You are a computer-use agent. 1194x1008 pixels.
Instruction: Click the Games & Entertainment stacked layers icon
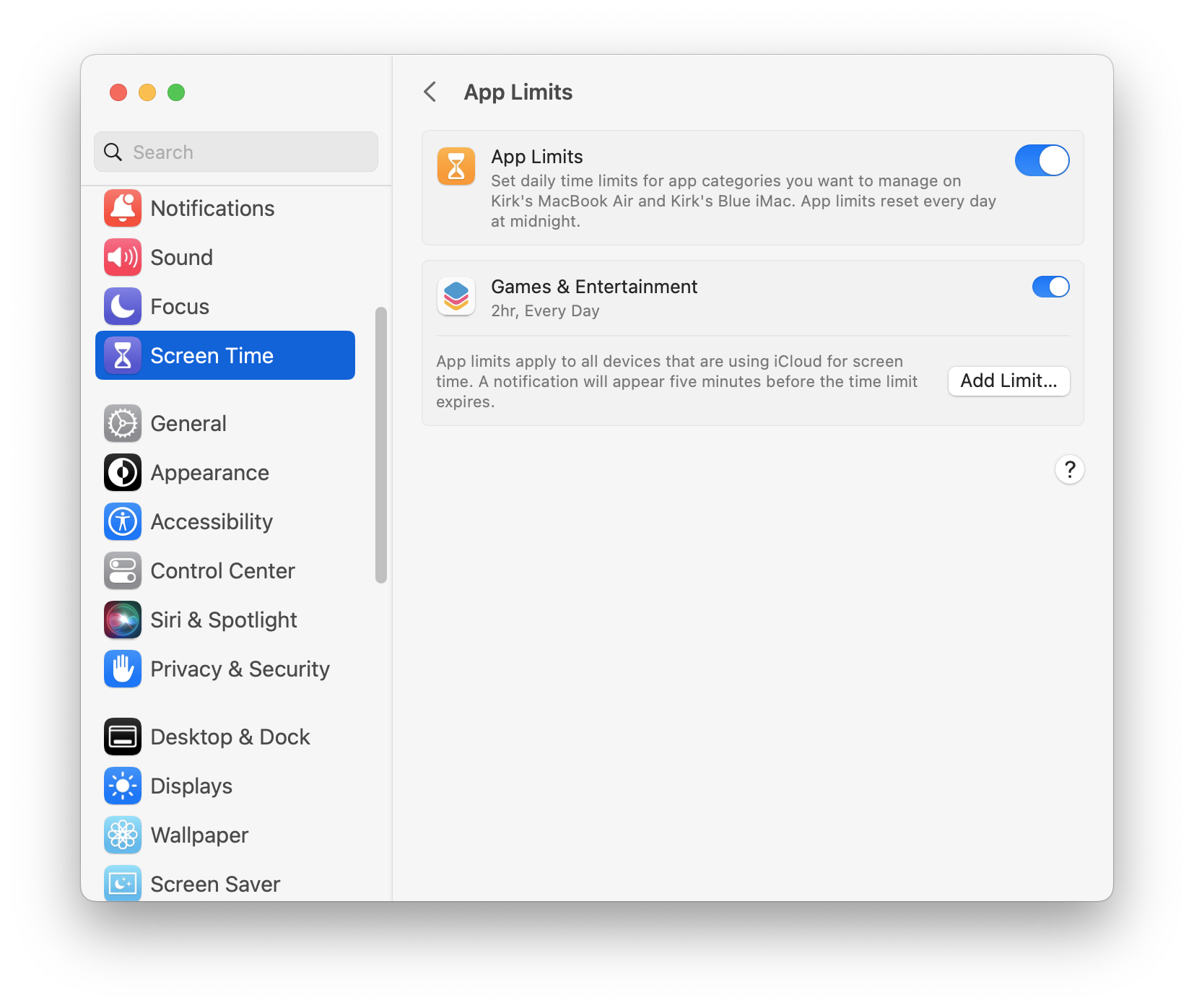point(456,297)
